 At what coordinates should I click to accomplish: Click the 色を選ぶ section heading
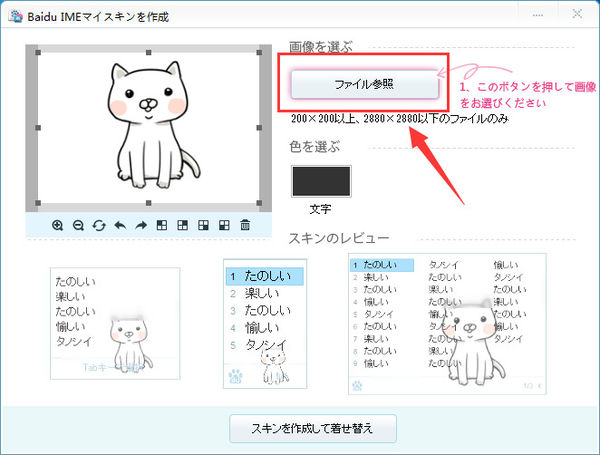[x=315, y=147]
